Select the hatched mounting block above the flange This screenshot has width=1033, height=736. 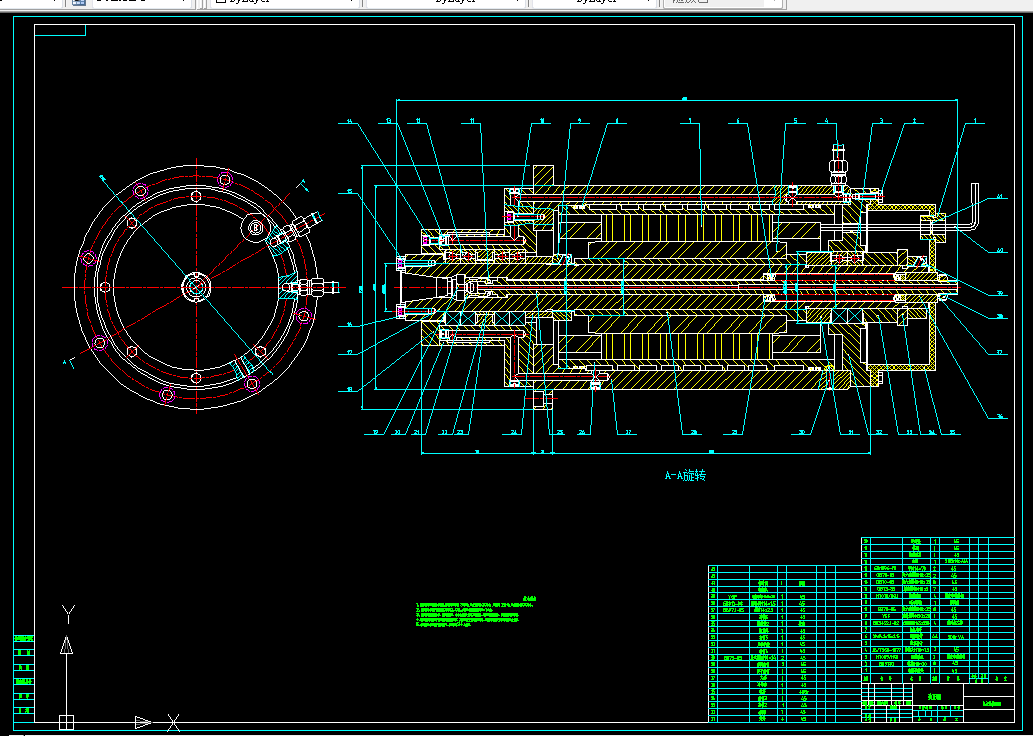[x=544, y=176]
